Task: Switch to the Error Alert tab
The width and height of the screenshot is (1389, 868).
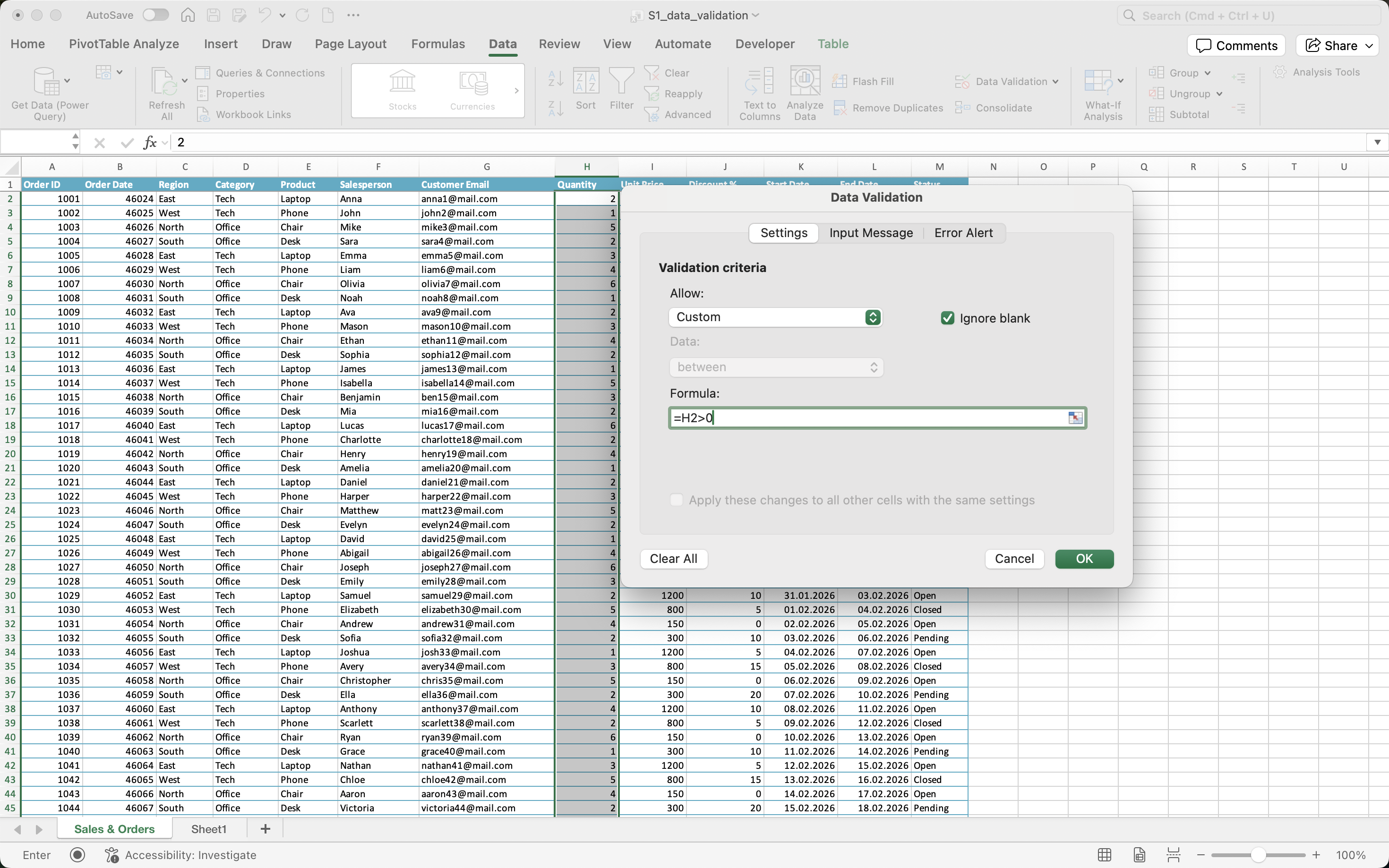Action: 963,233
